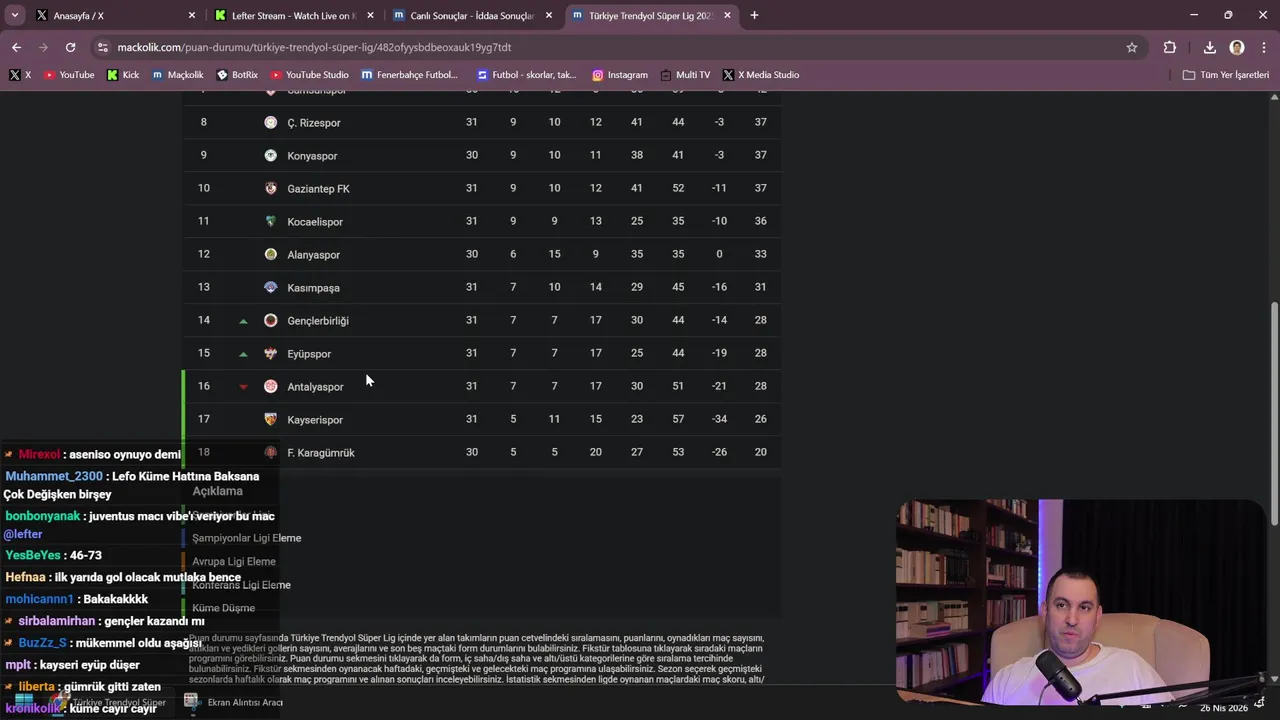1280x720 pixels.
Task: Switch to the Anasayfa / X tab
Action: pyautogui.click(x=116, y=16)
